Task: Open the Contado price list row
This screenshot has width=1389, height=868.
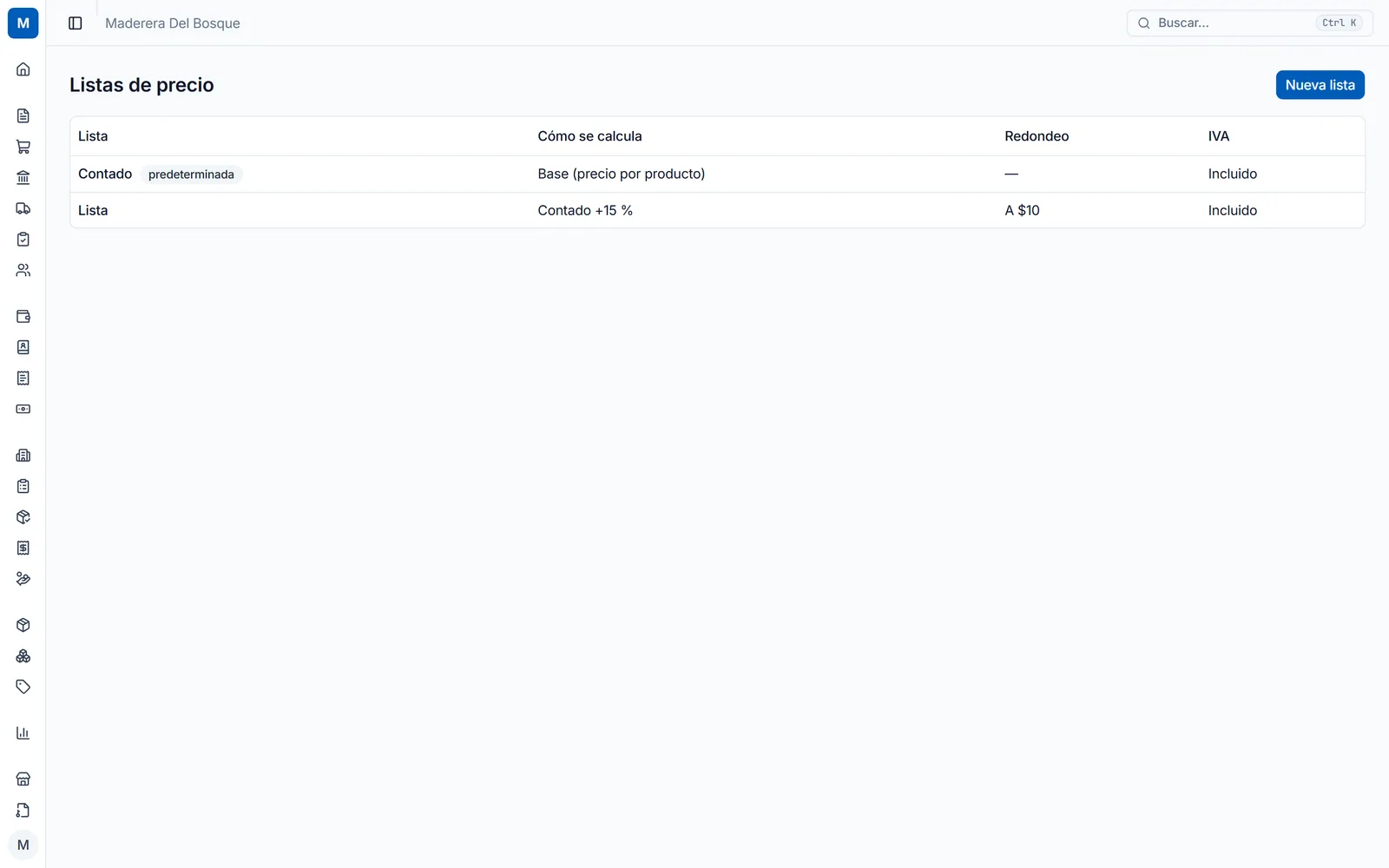Action: 717,174
